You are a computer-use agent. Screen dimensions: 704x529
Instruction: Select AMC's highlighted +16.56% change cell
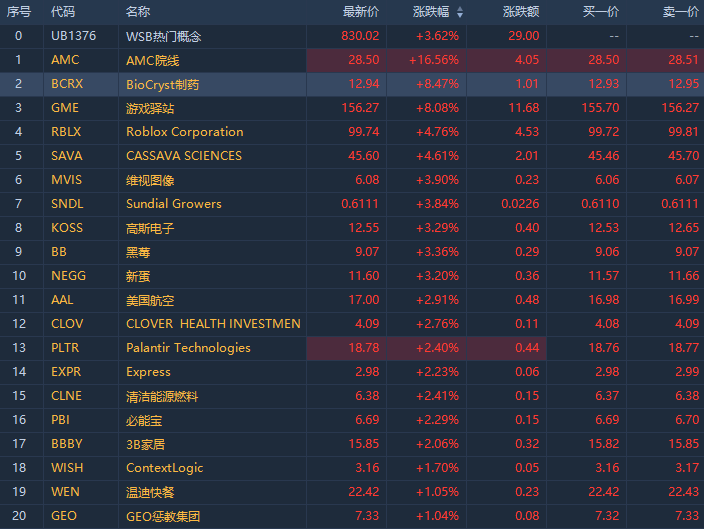[x=436, y=60]
